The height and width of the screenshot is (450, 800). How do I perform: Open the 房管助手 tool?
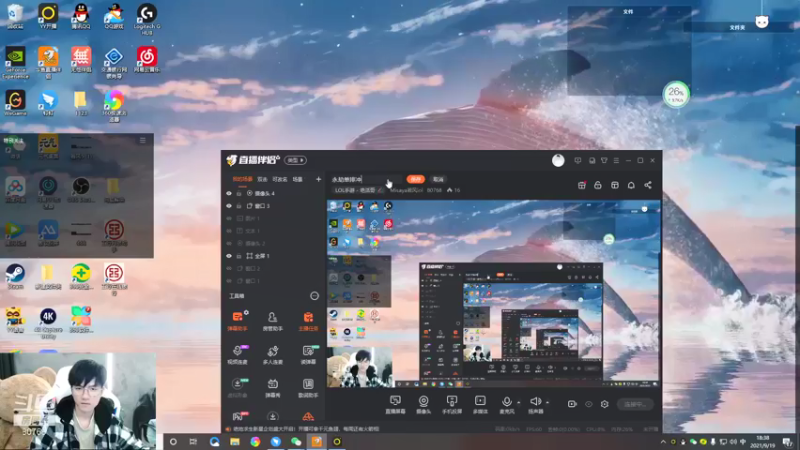(272, 321)
